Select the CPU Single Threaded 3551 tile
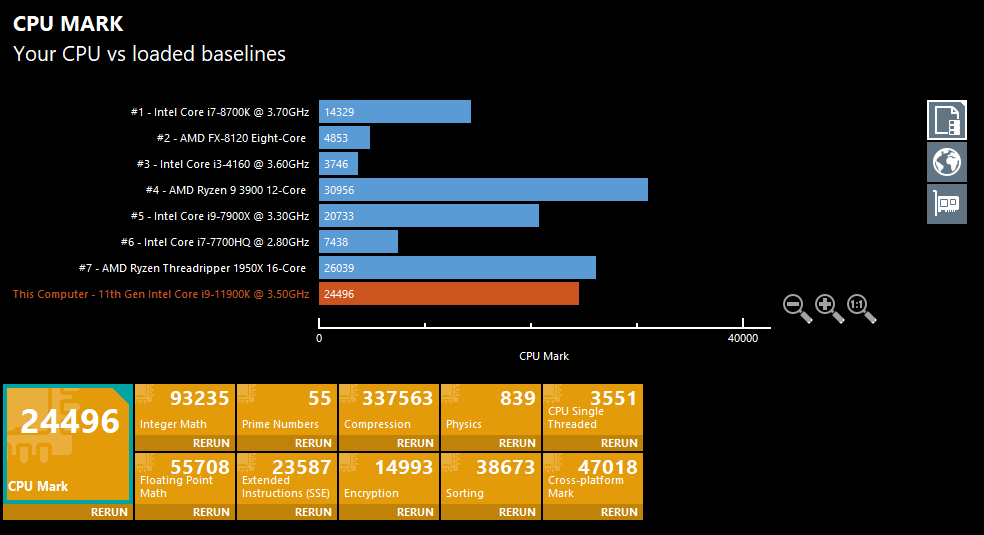This screenshot has height=535, width=984. click(x=593, y=410)
